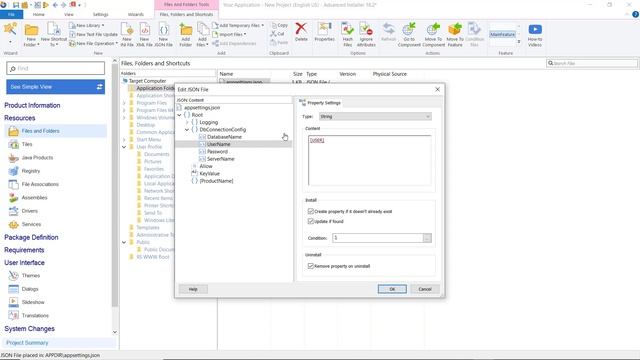This screenshot has width=640, height=360.
Task: Click the Copy ribbon item
Action: [x=280, y=25]
